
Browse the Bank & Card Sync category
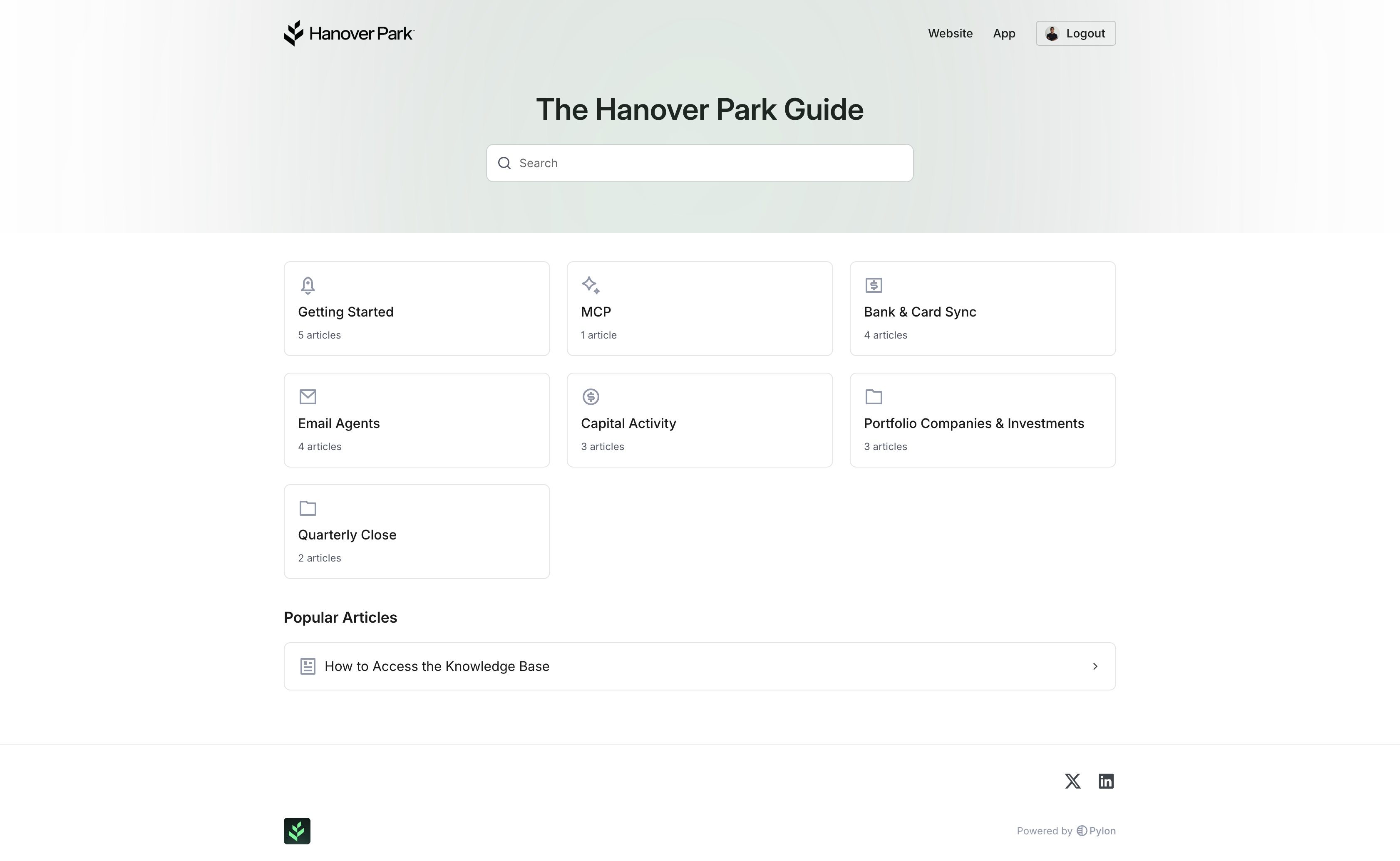point(983,309)
